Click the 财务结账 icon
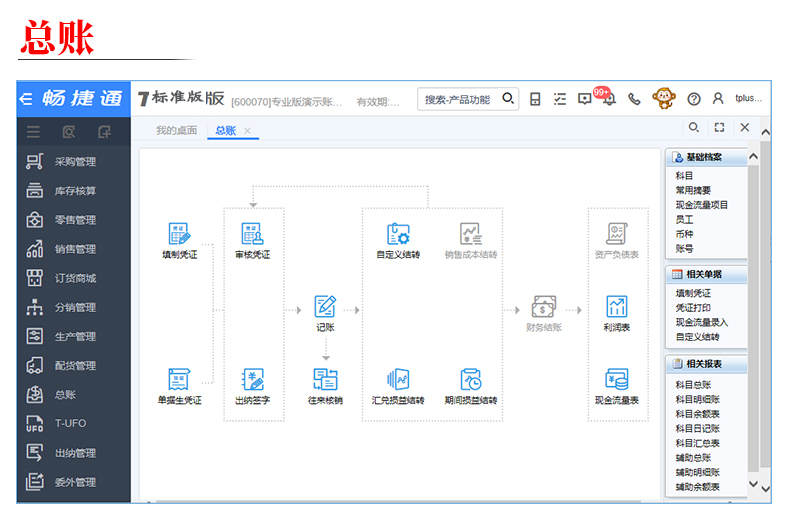 tap(544, 306)
